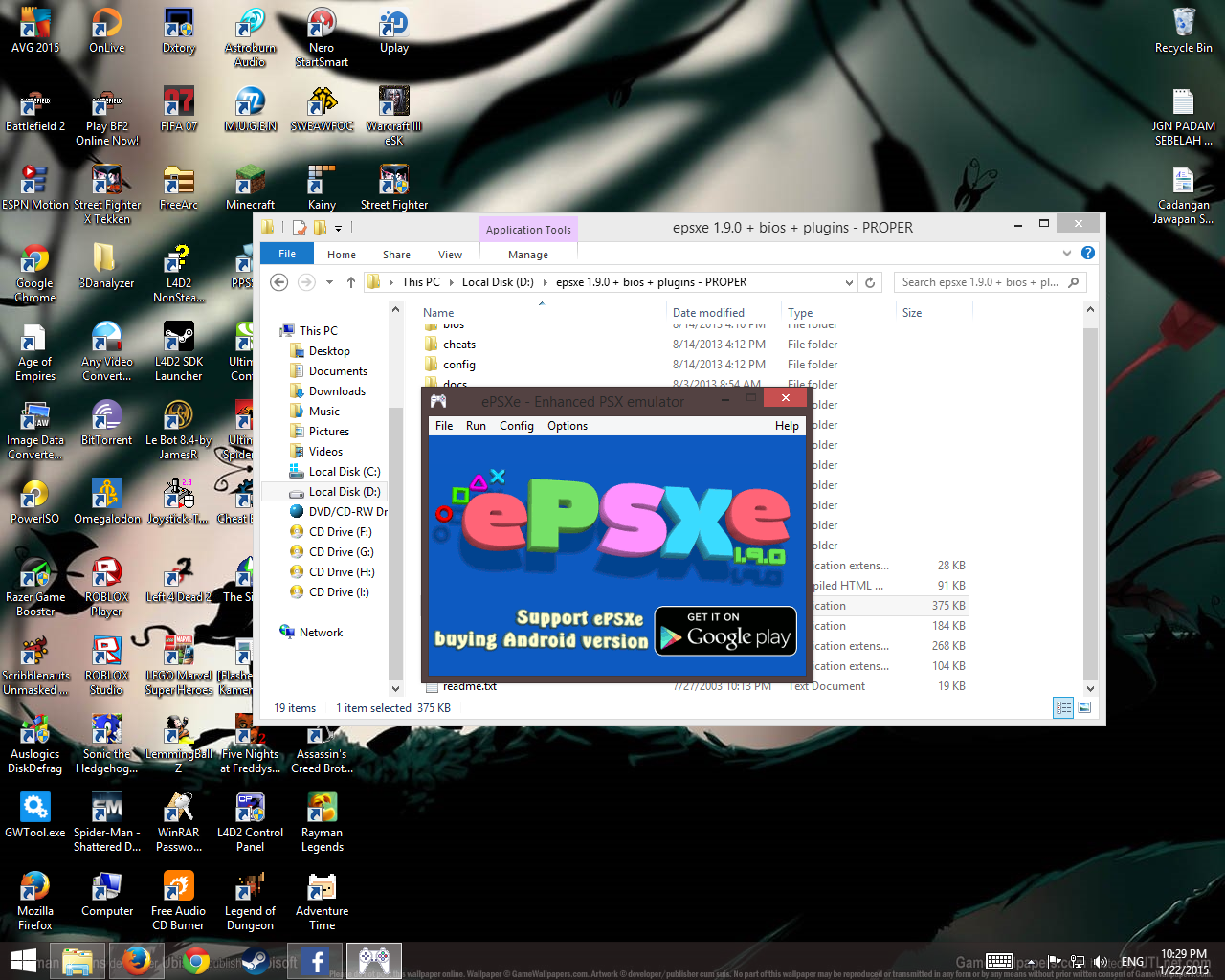This screenshot has height=980, width=1225.
Task: Select the Recycle Bin icon
Action: pos(1184,30)
